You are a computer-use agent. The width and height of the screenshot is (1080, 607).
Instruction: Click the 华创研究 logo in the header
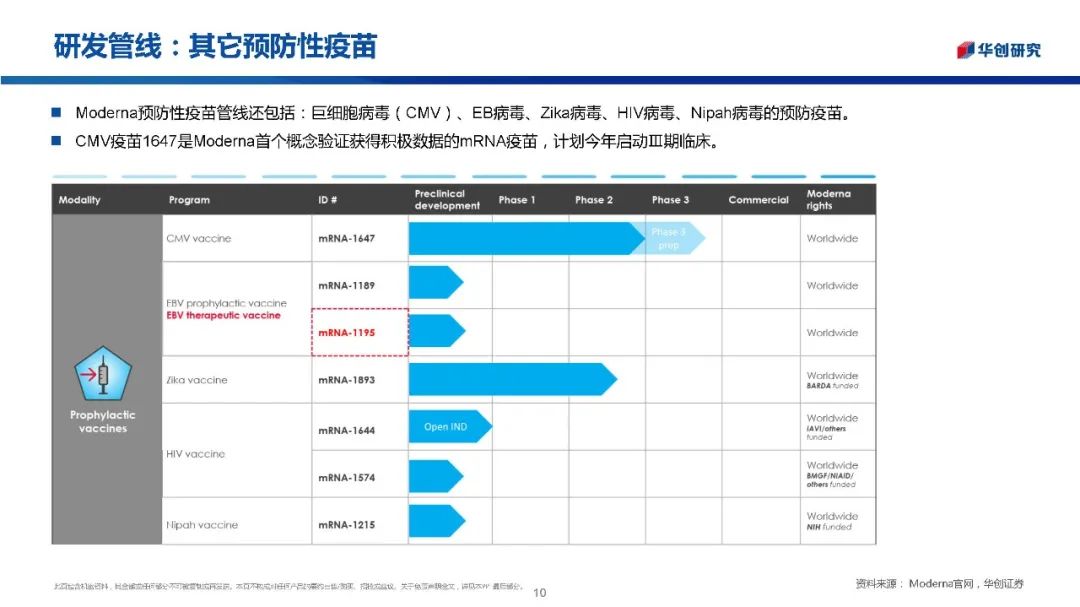coord(998,50)
